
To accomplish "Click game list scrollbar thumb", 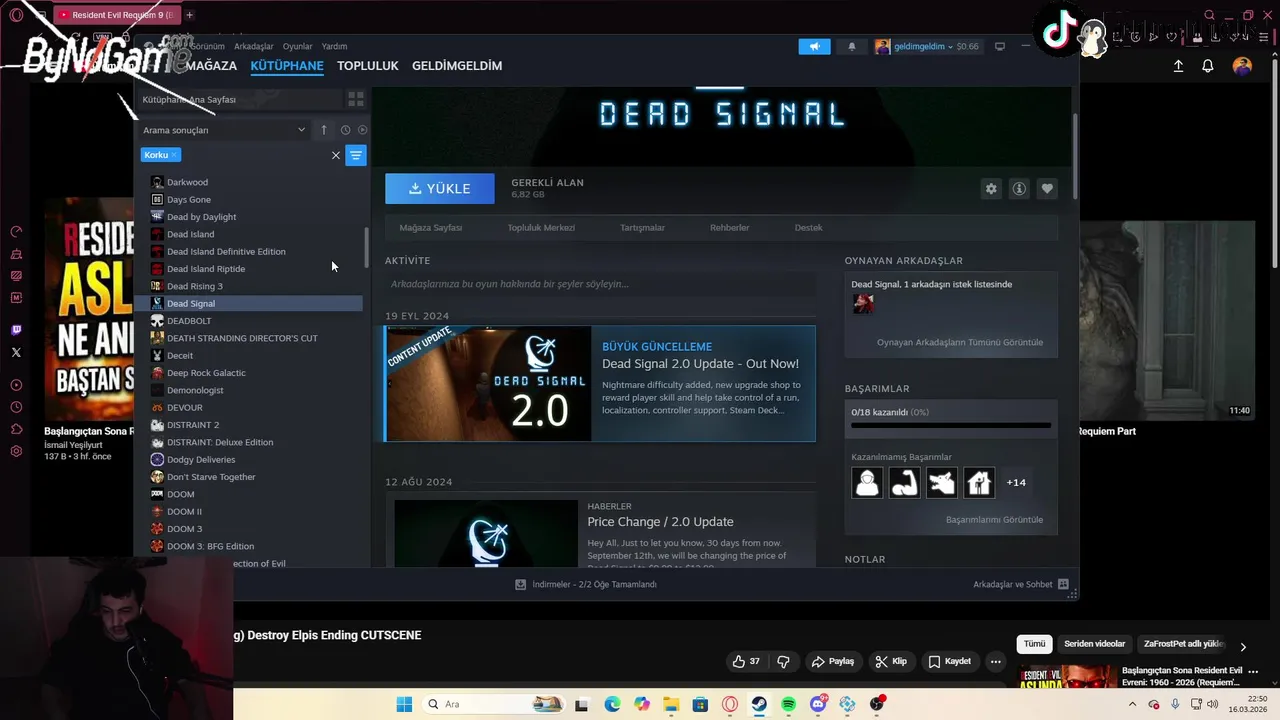I will click(x=366, y=247).
